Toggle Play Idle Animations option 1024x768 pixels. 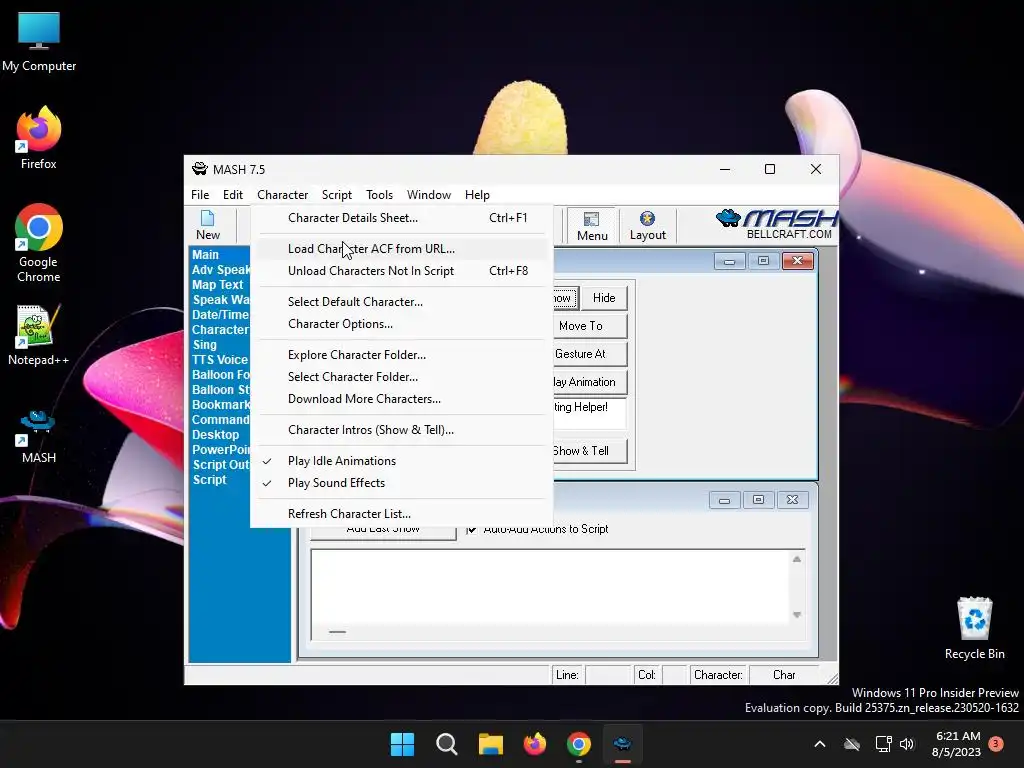[401, 461]
